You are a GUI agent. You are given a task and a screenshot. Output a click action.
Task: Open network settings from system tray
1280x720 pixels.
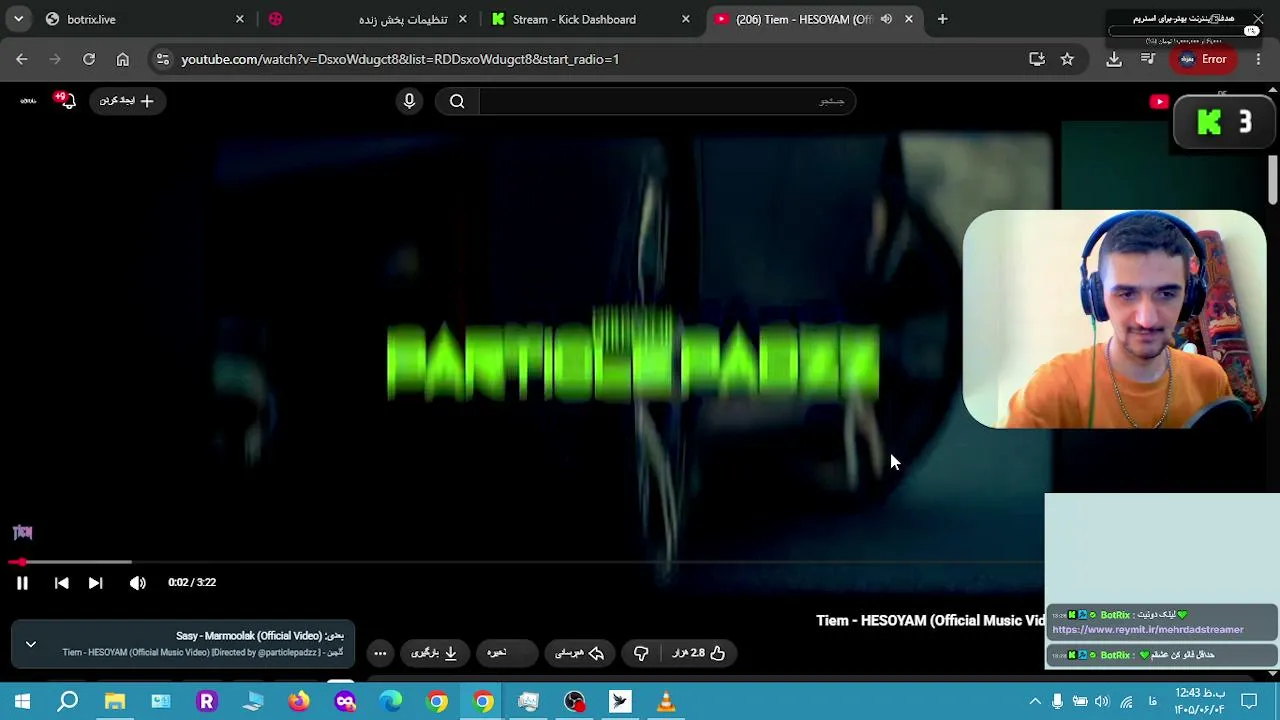tap(1126, 702)
